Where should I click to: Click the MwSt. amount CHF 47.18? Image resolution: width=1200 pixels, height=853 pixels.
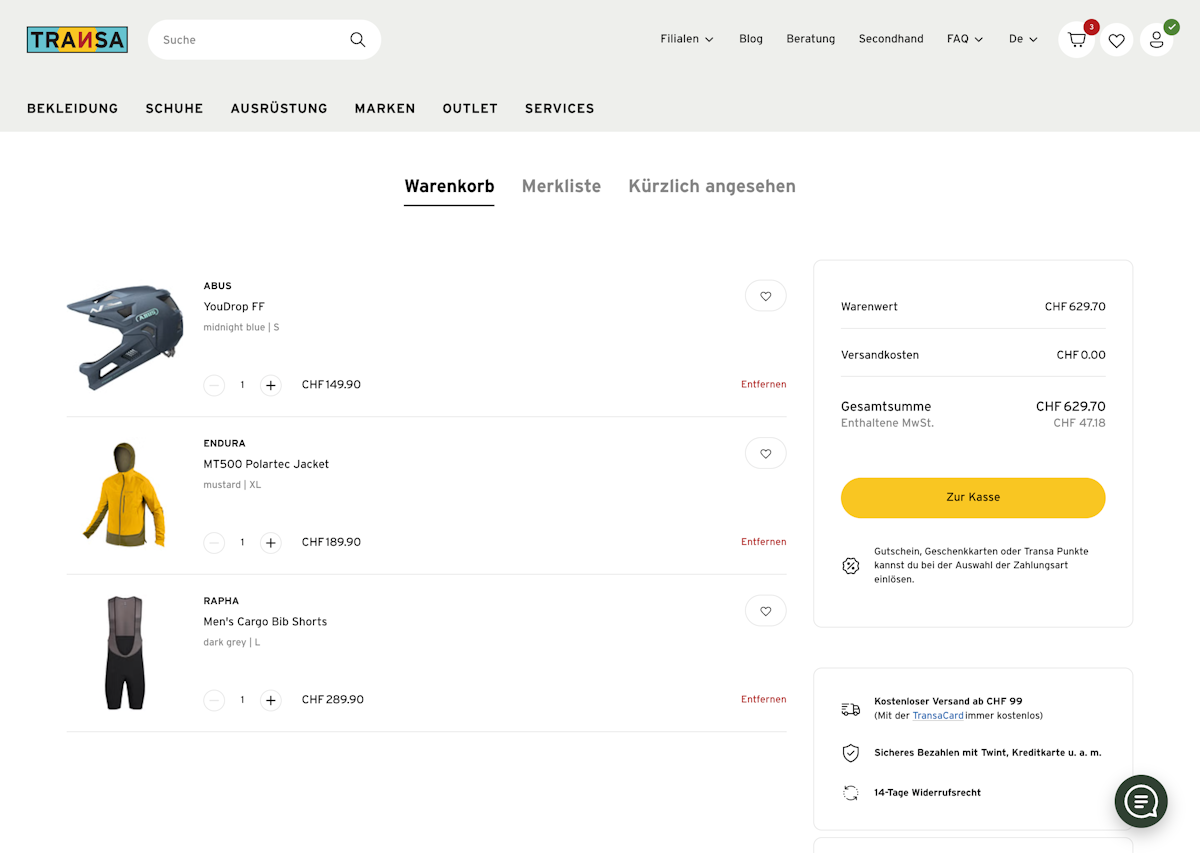pyautogui.click(x=1079, y=424)
